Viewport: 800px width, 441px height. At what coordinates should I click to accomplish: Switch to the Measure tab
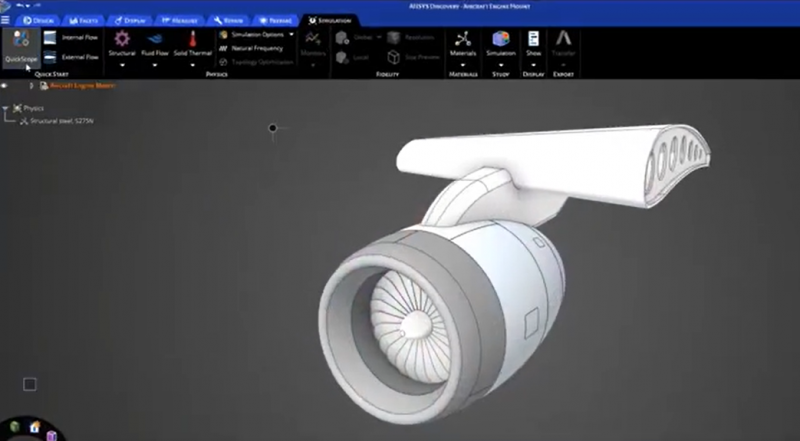pos(179,19)
